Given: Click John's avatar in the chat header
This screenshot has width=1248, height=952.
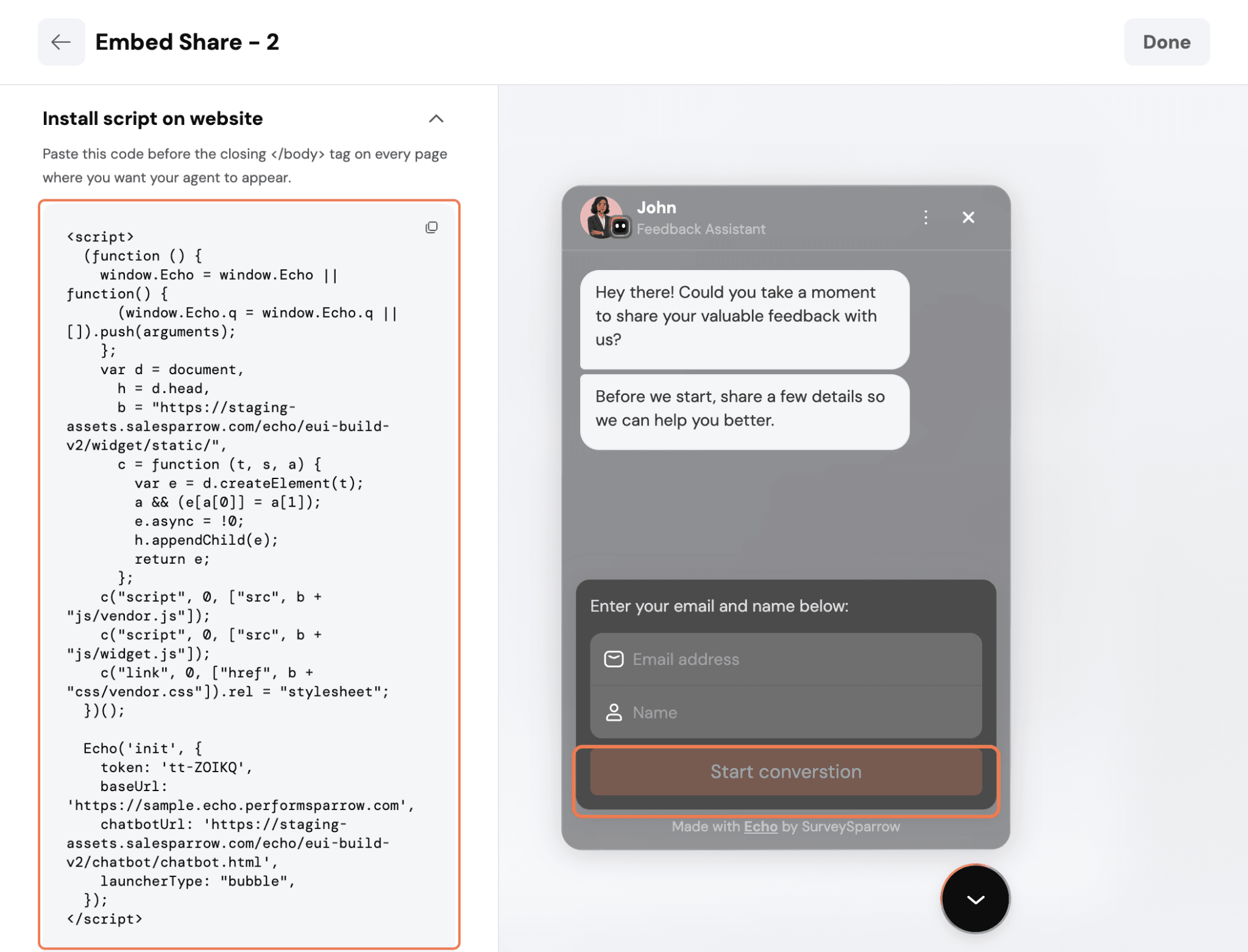Looking at the screenshot, I should point(602,217).
